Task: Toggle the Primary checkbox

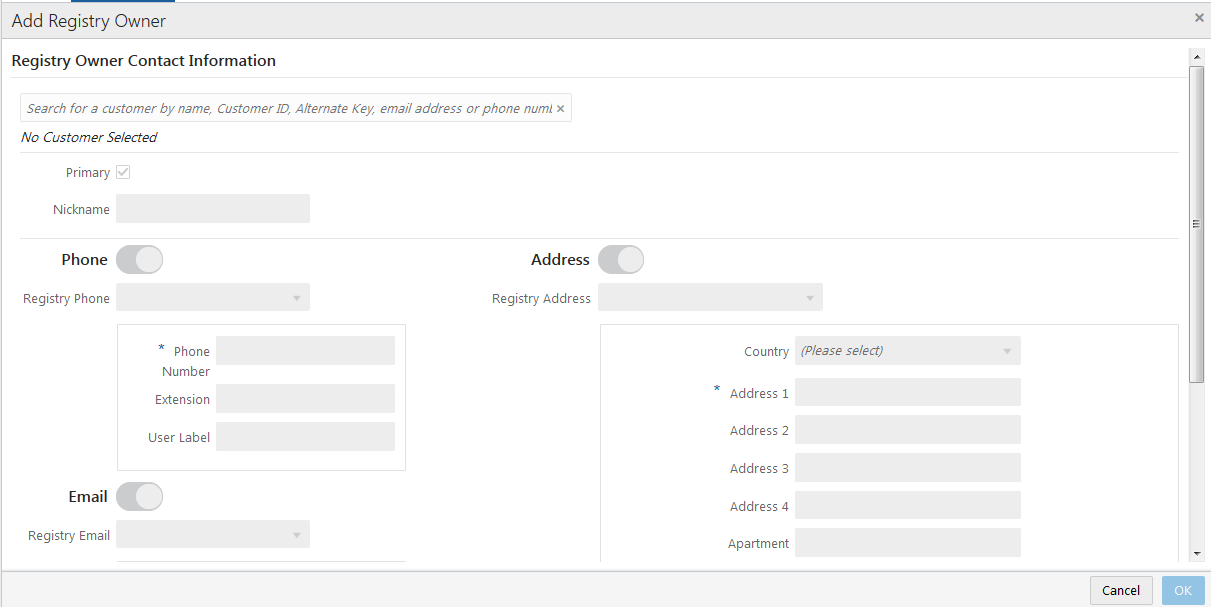Action: click(123, 172)
